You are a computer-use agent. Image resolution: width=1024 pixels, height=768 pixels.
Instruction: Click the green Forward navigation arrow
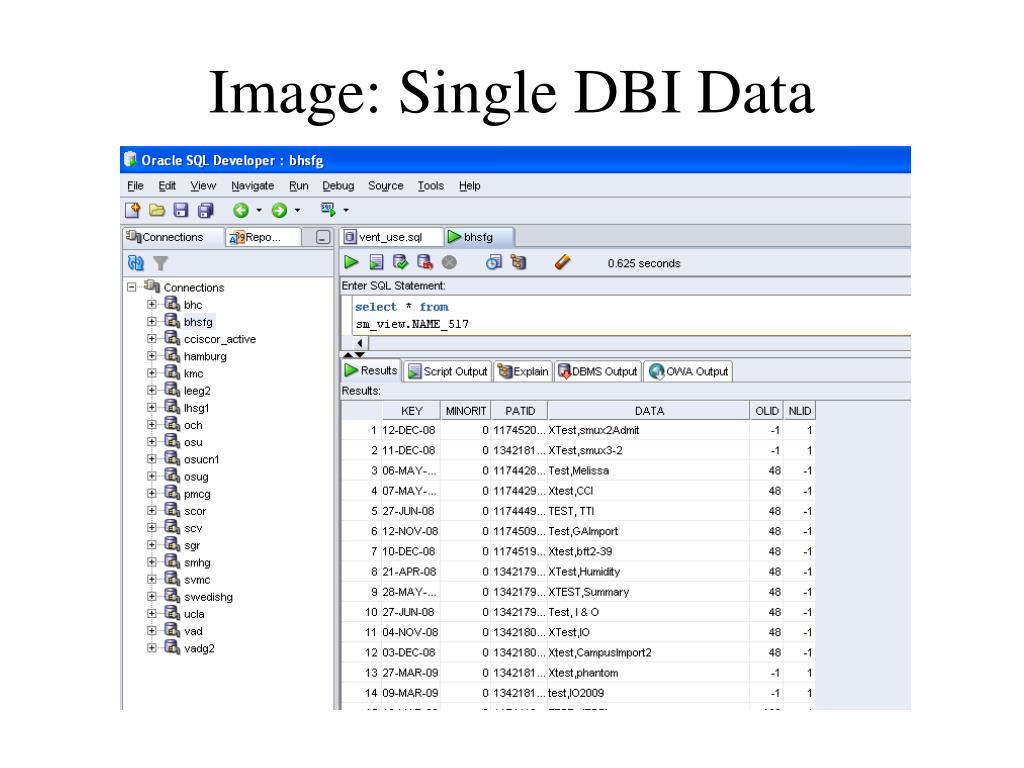coord(280,210)
